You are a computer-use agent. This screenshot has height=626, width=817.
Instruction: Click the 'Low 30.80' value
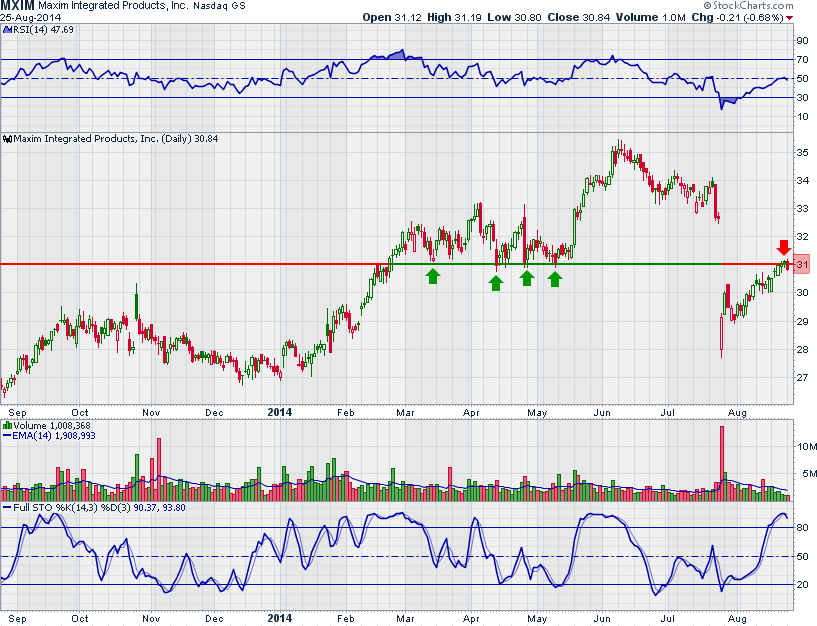point(514,18)
